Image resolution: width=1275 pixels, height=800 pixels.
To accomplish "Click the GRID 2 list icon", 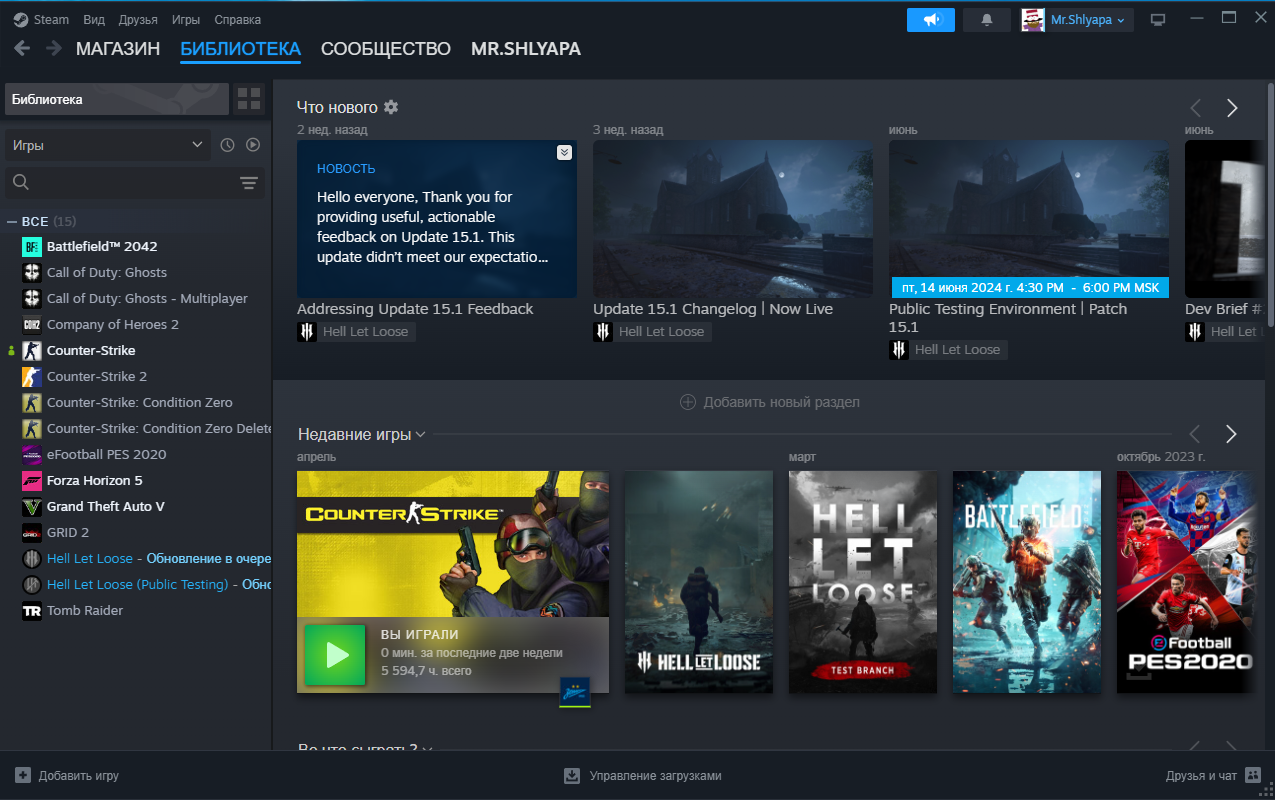I will [32, 533].
